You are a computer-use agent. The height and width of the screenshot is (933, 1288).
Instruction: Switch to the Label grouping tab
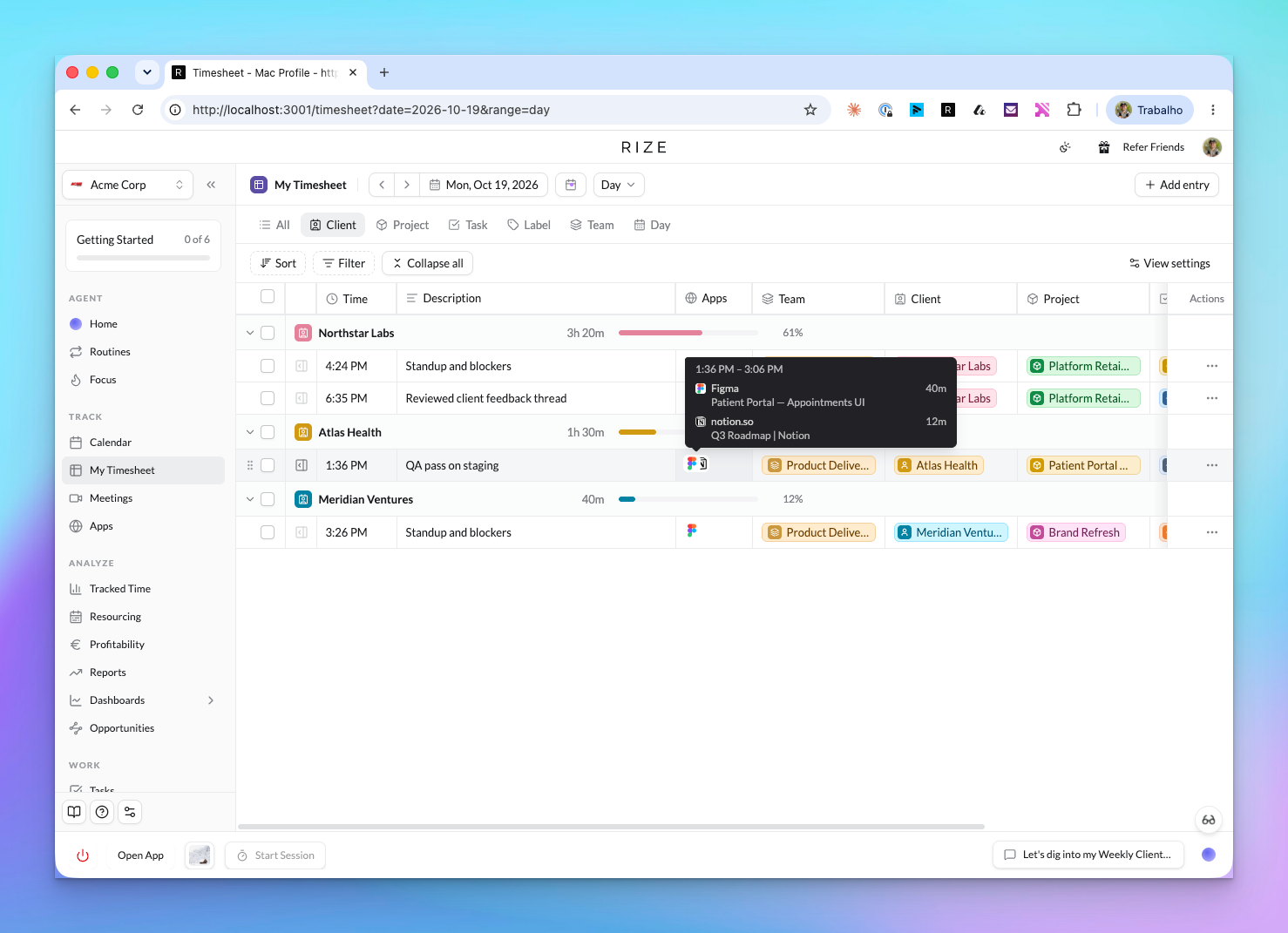529,225
